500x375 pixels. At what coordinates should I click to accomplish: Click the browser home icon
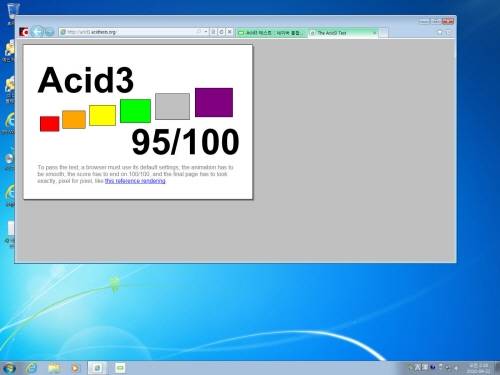440,32
